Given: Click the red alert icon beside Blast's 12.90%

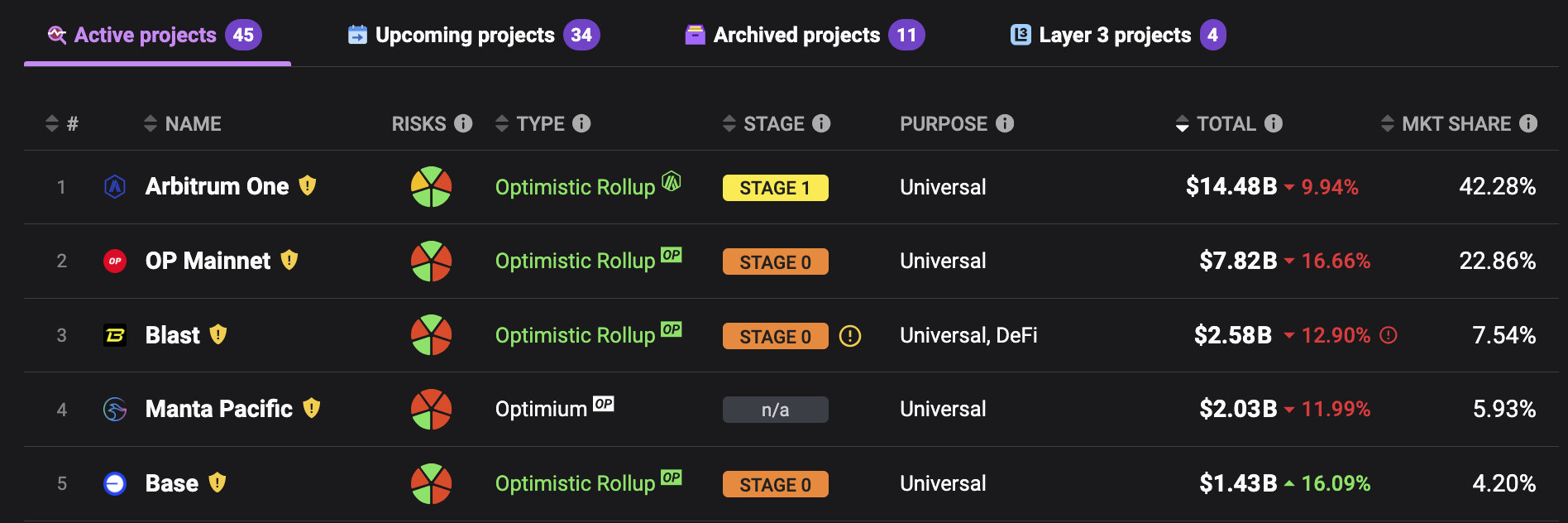Looking at the screenshot, I should click(1389, 335).
